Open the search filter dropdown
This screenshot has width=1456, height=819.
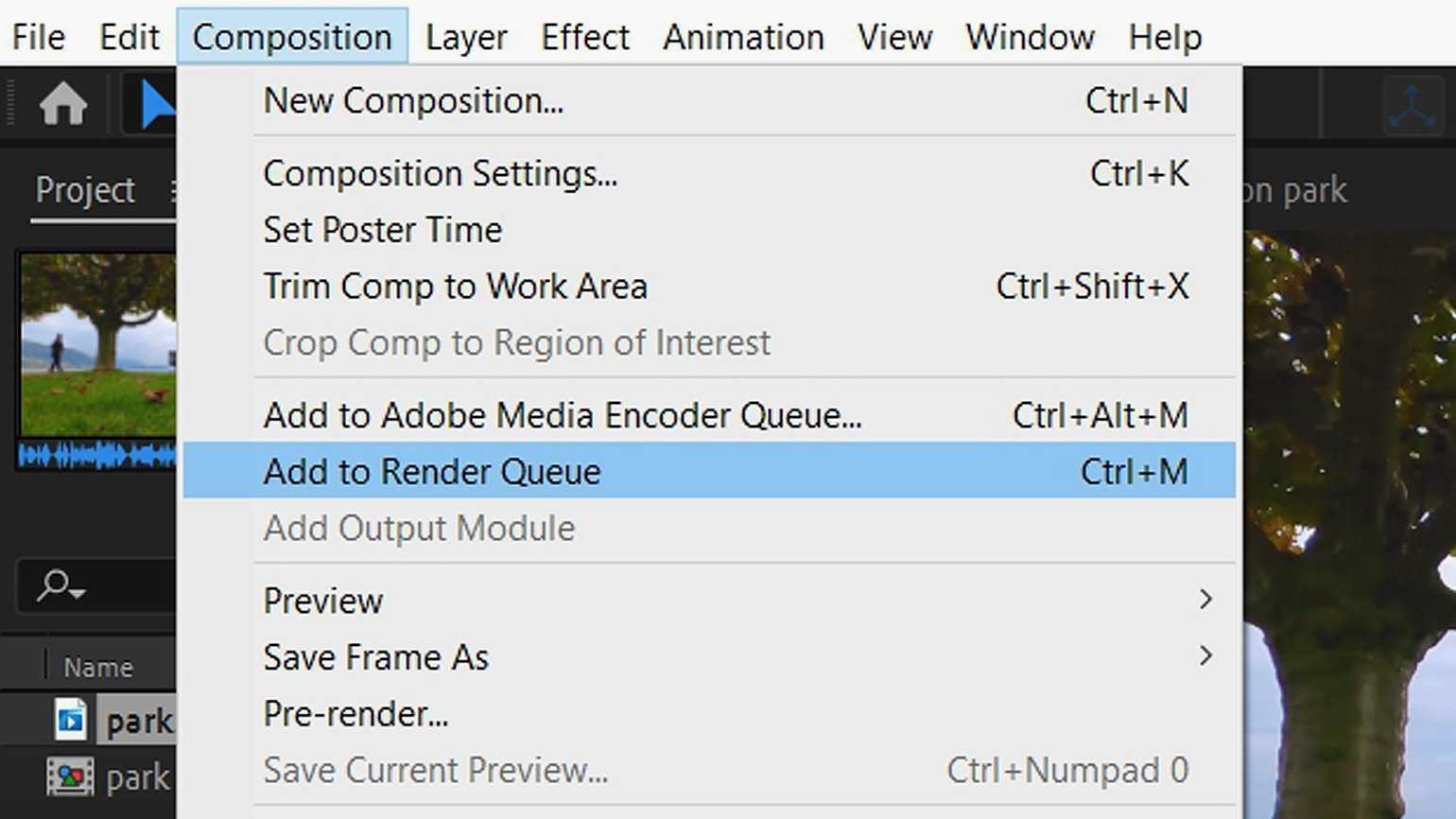click(x=78, y=592)
